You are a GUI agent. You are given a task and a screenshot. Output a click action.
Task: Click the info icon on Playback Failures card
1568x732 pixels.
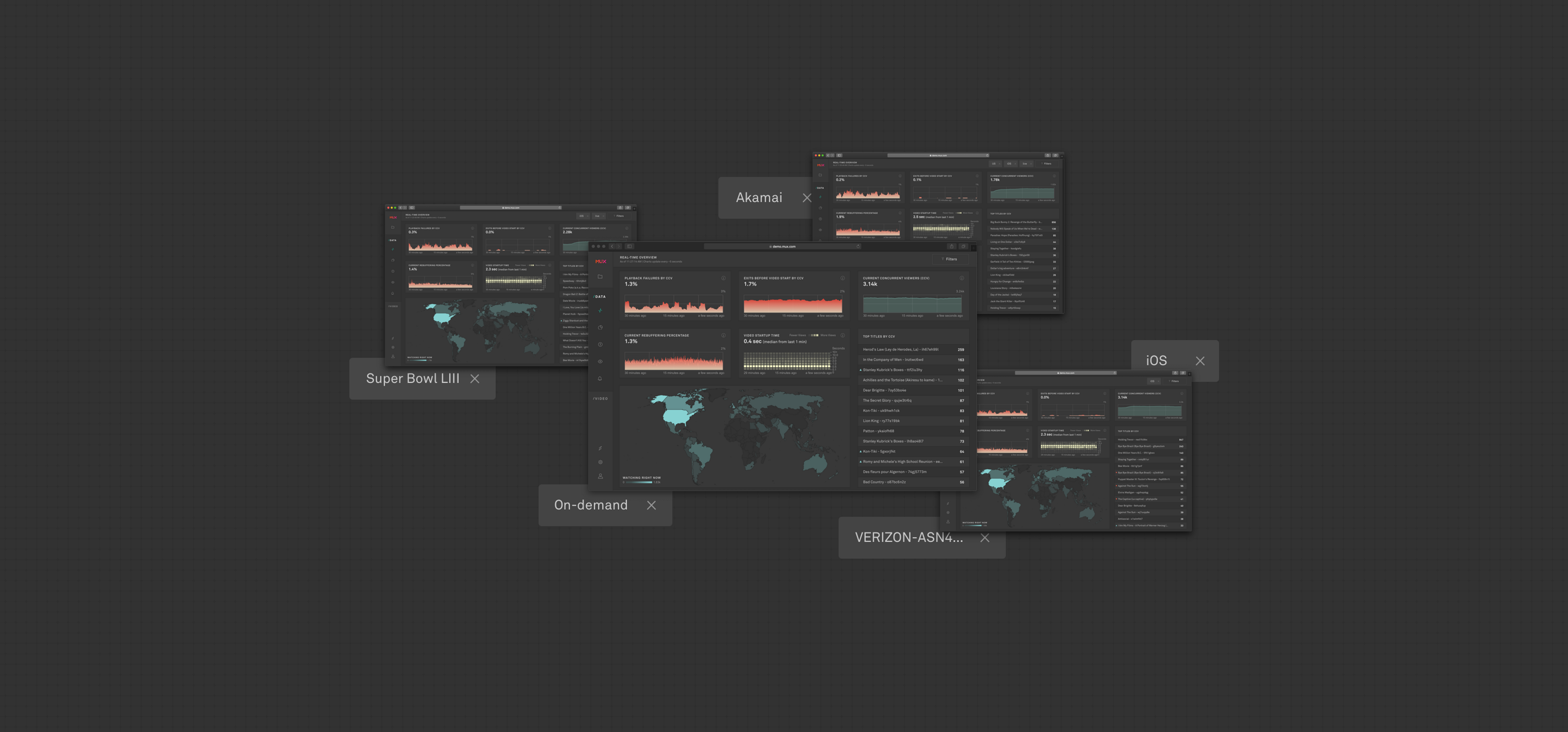pyautogui.click(x=723, y=278)
